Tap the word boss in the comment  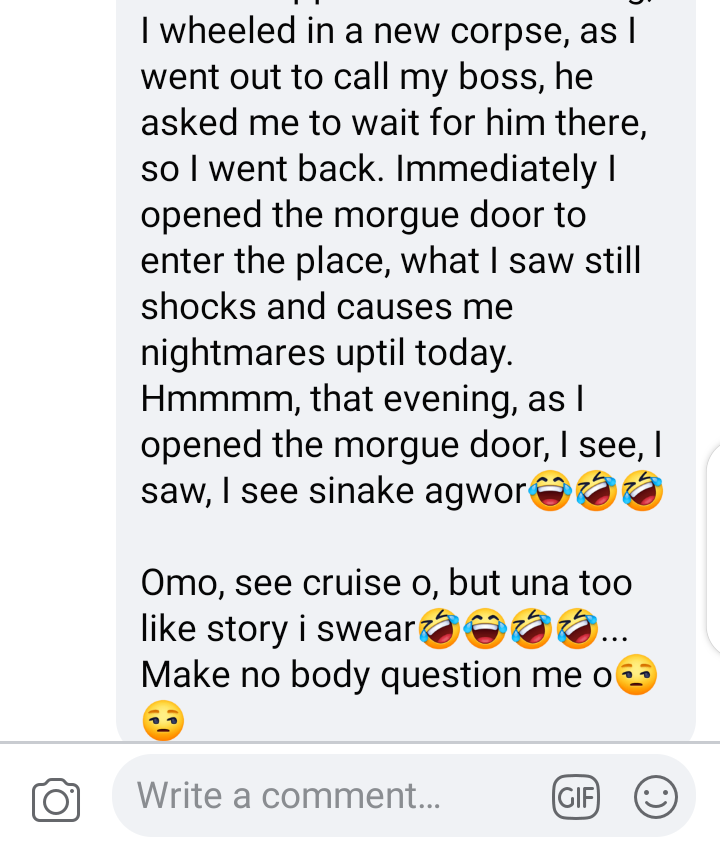click(497, 77)
